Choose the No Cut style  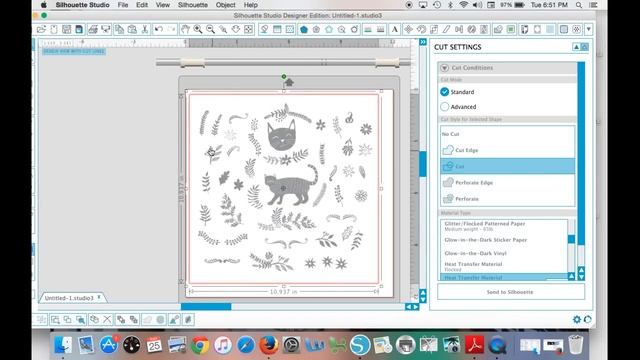508,134
